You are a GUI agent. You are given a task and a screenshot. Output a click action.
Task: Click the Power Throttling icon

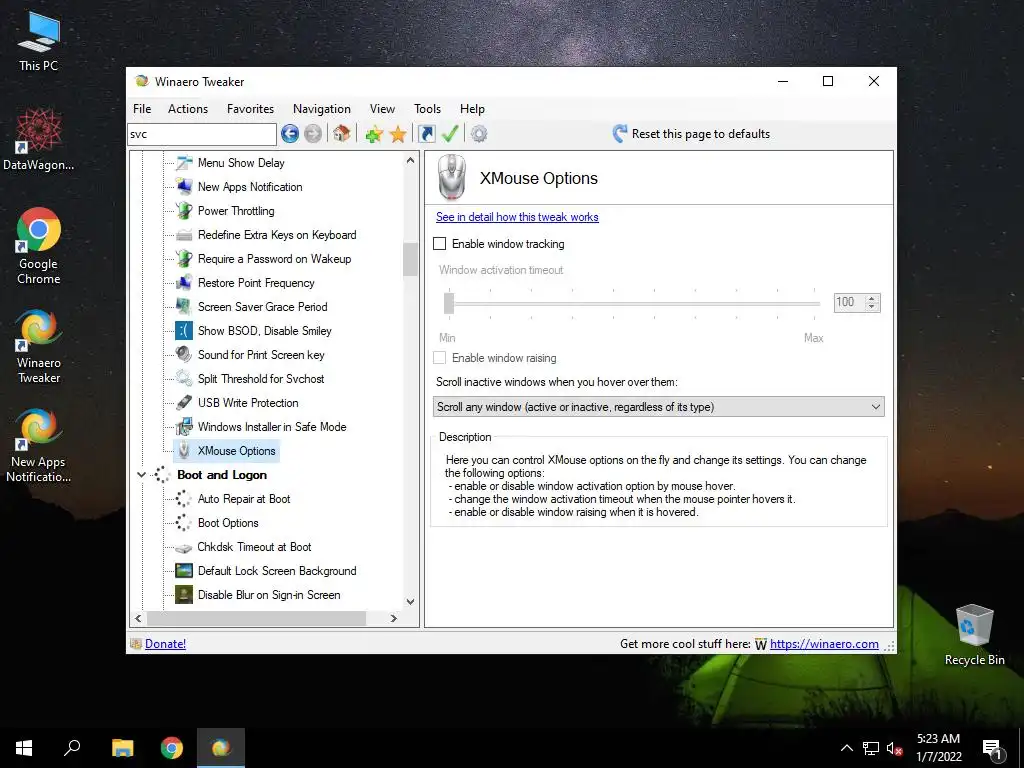coord(184,211)
